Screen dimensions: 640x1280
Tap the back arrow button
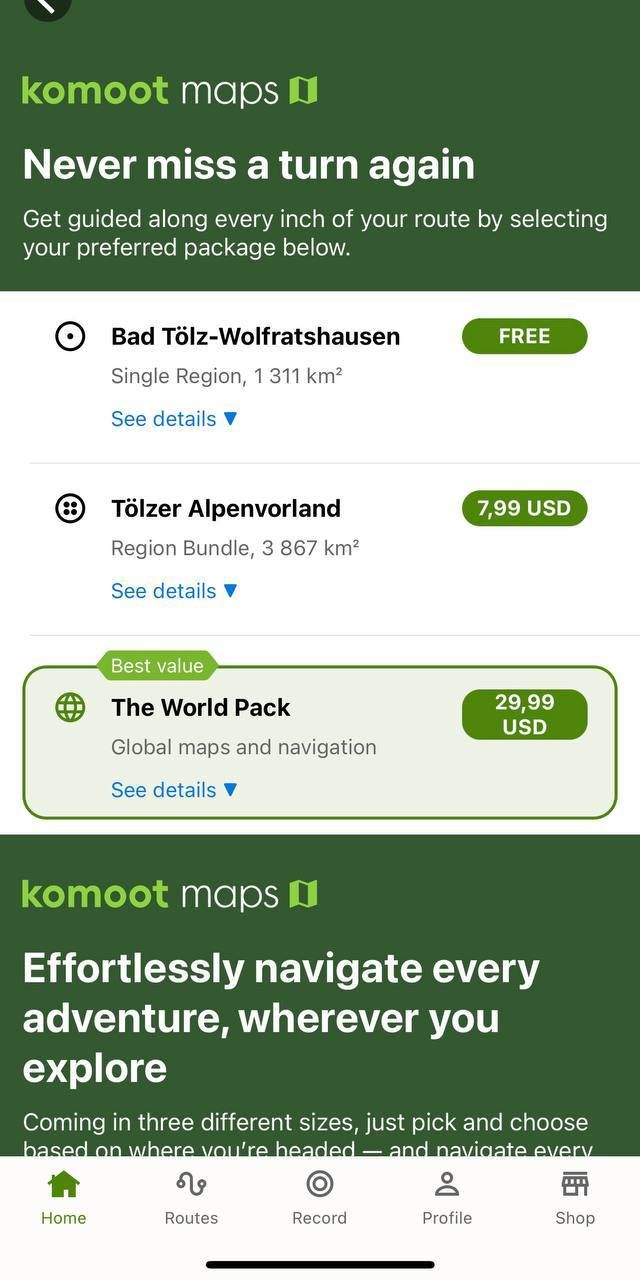click(46, 6)
